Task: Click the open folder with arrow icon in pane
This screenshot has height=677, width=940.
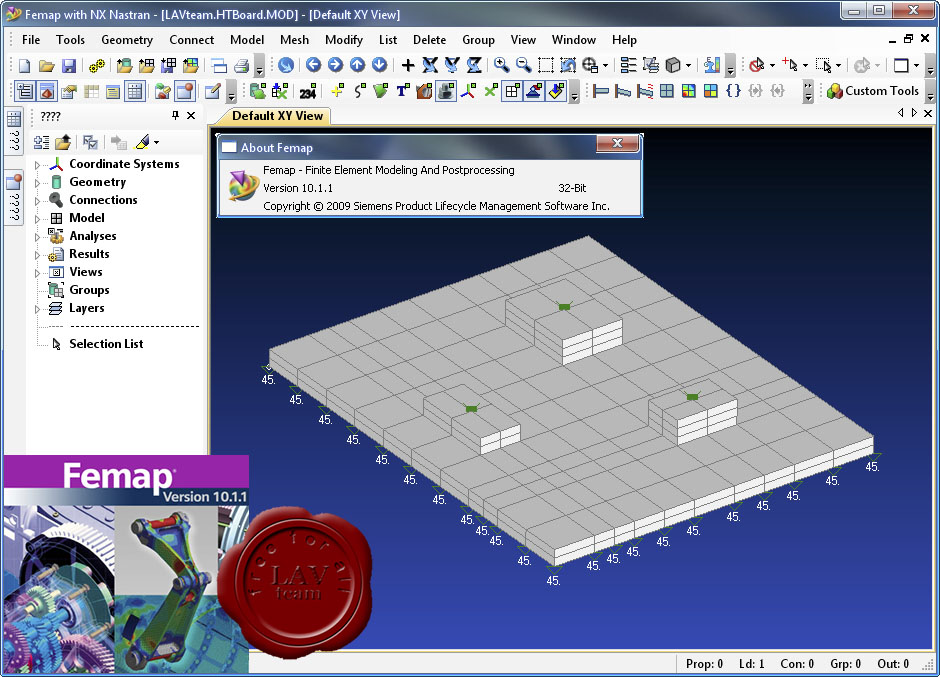Action: 63,142
